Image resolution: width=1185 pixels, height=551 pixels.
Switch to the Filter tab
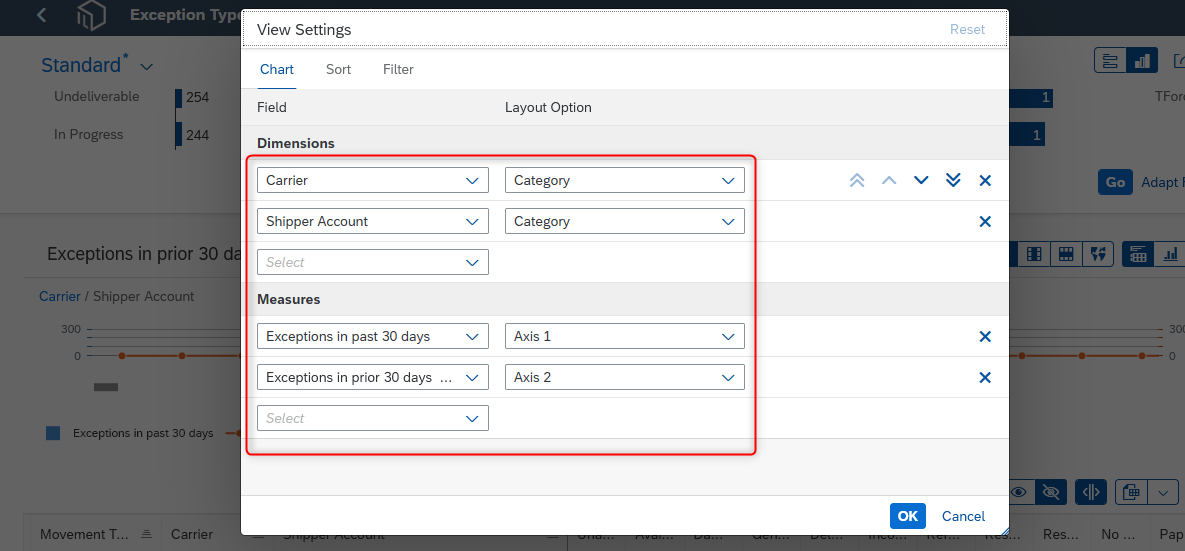398,70
